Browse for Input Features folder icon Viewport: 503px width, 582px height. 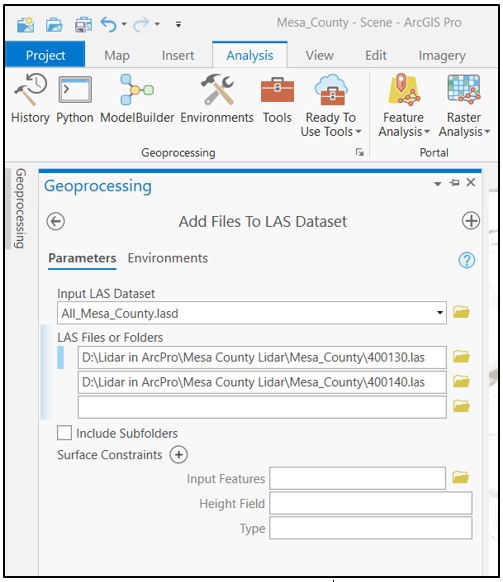tap(460, 477)
